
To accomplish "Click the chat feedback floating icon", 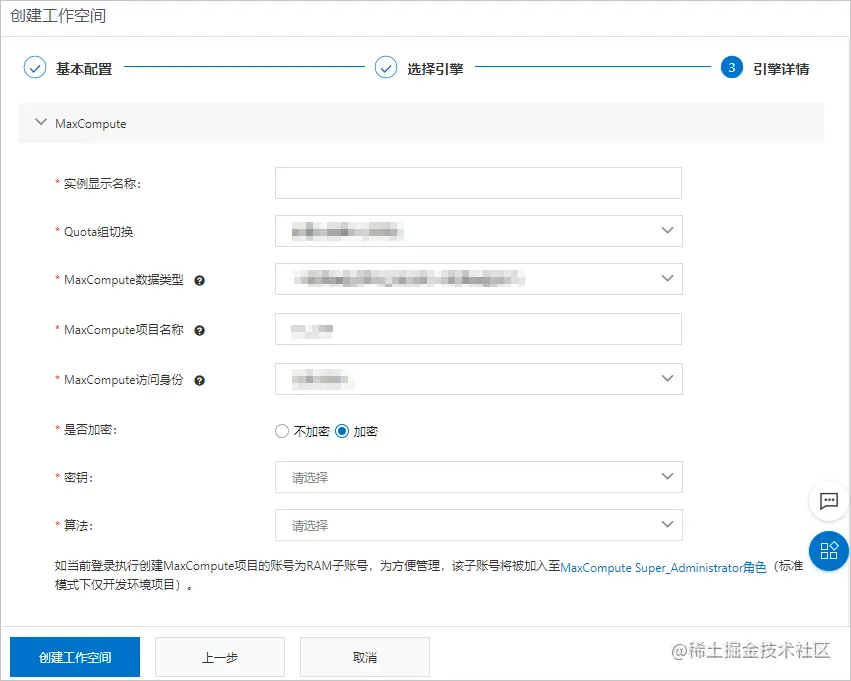I will tap(829, 501).
